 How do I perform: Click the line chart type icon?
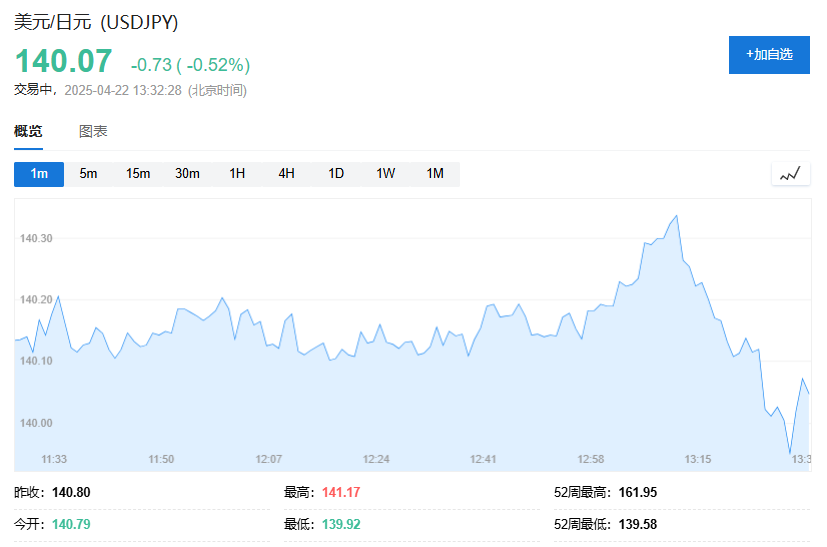pos(790,174)
